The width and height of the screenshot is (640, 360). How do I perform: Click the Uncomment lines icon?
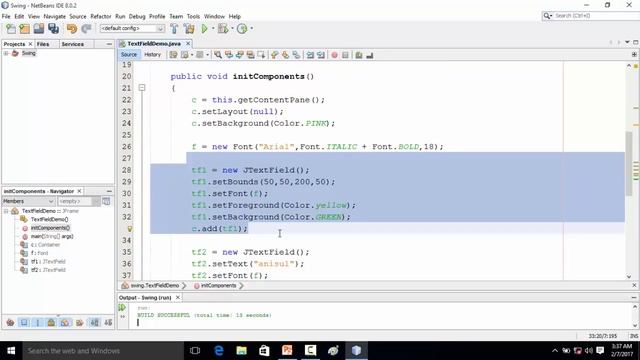[x=370, y=55]
